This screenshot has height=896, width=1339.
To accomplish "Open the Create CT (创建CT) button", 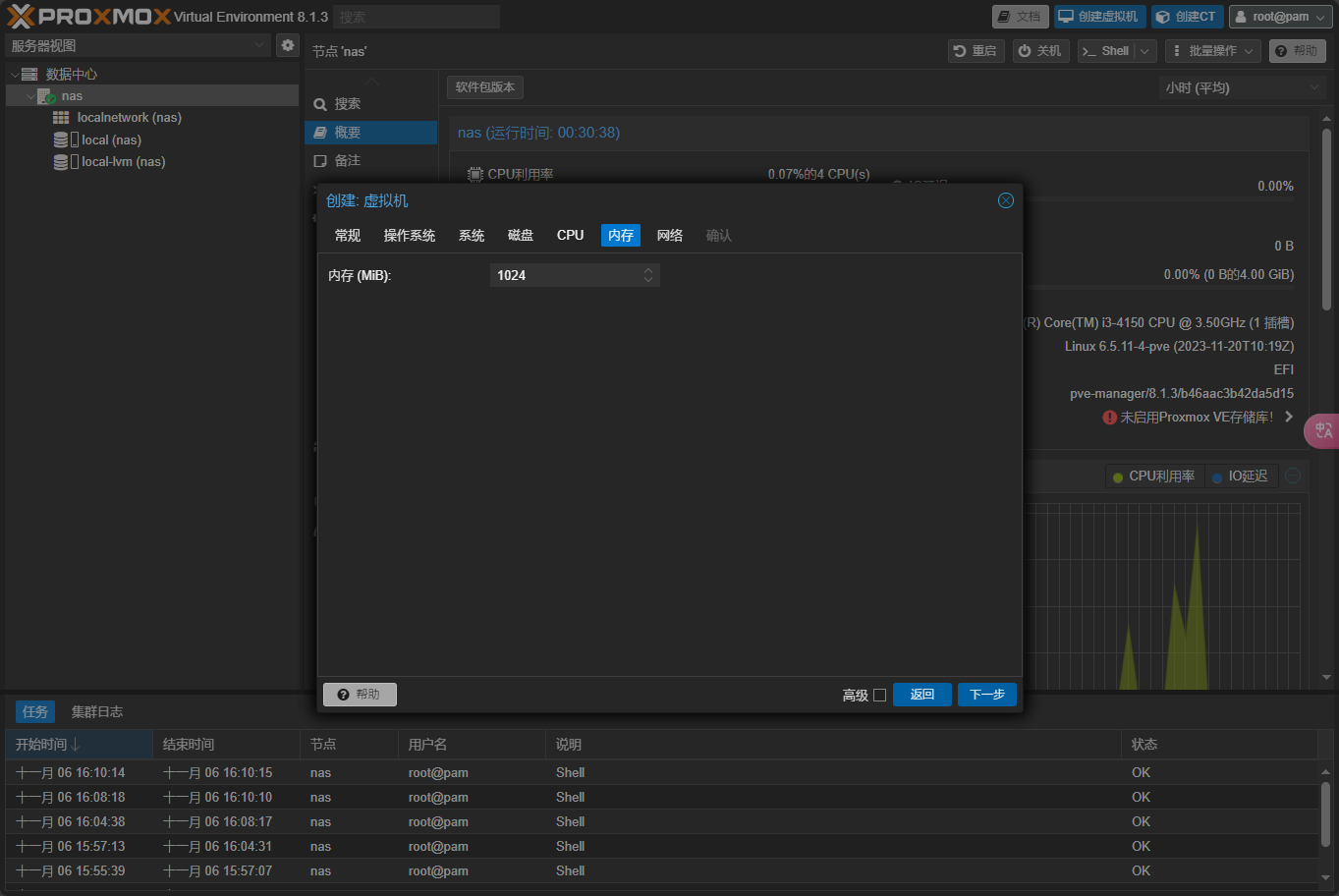I will pos(1187,17).
